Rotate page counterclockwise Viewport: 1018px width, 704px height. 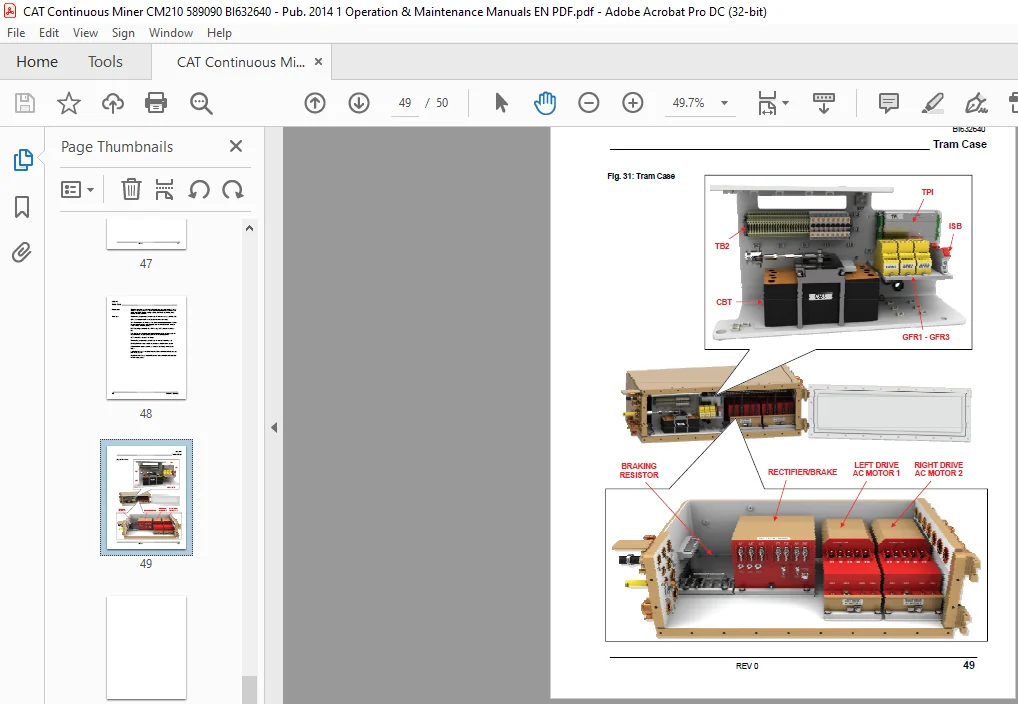199,190
